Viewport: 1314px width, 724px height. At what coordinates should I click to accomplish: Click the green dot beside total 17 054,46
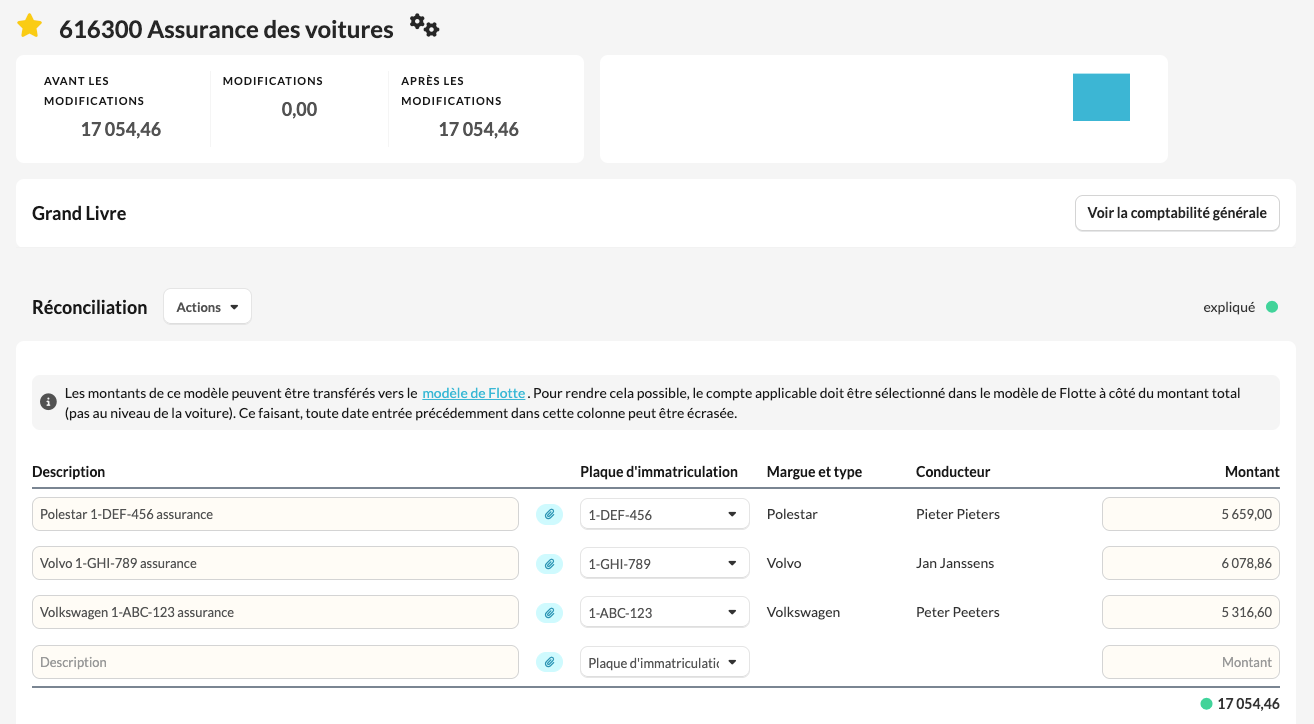(x=1206, y=703)
